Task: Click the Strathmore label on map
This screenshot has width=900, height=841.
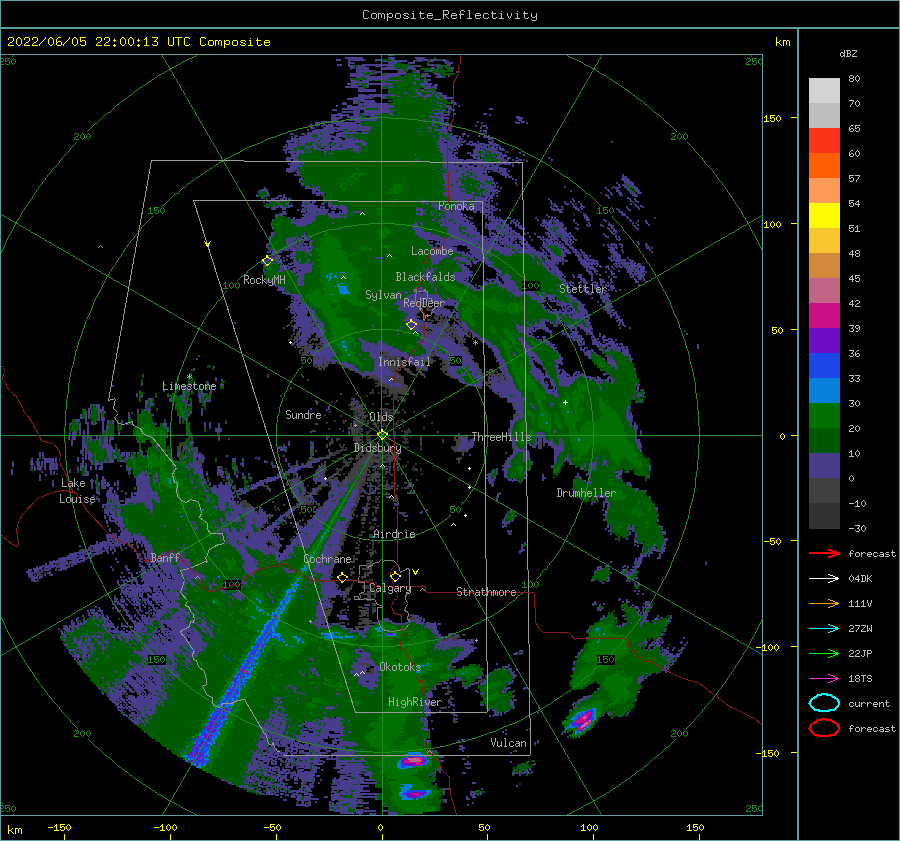Action: pyautogui.click(x=486, y=592)
